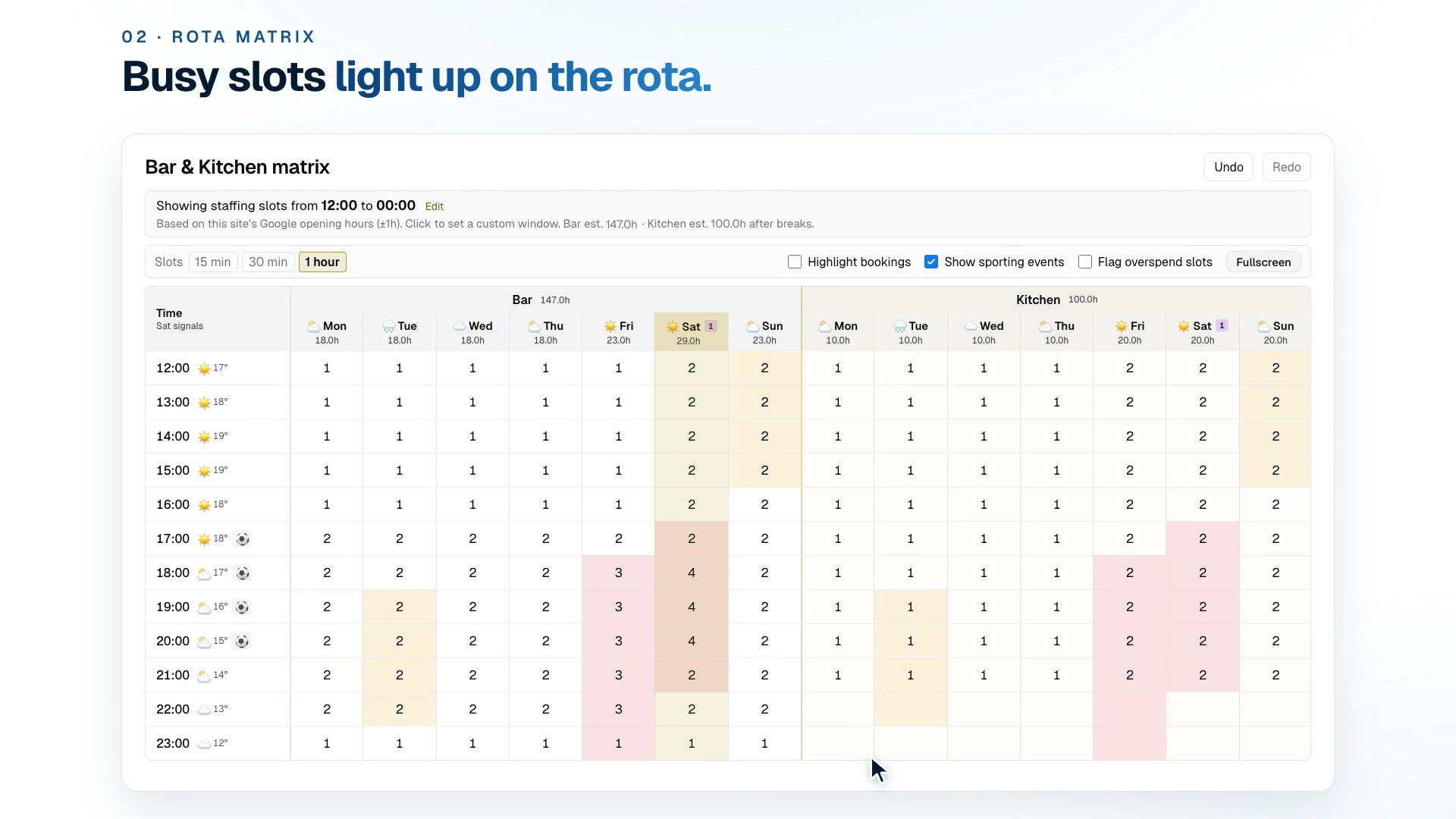Select the Kitchen Sun column header
The height and width of the screenshot is (819, 1456).
[1276, 332]
